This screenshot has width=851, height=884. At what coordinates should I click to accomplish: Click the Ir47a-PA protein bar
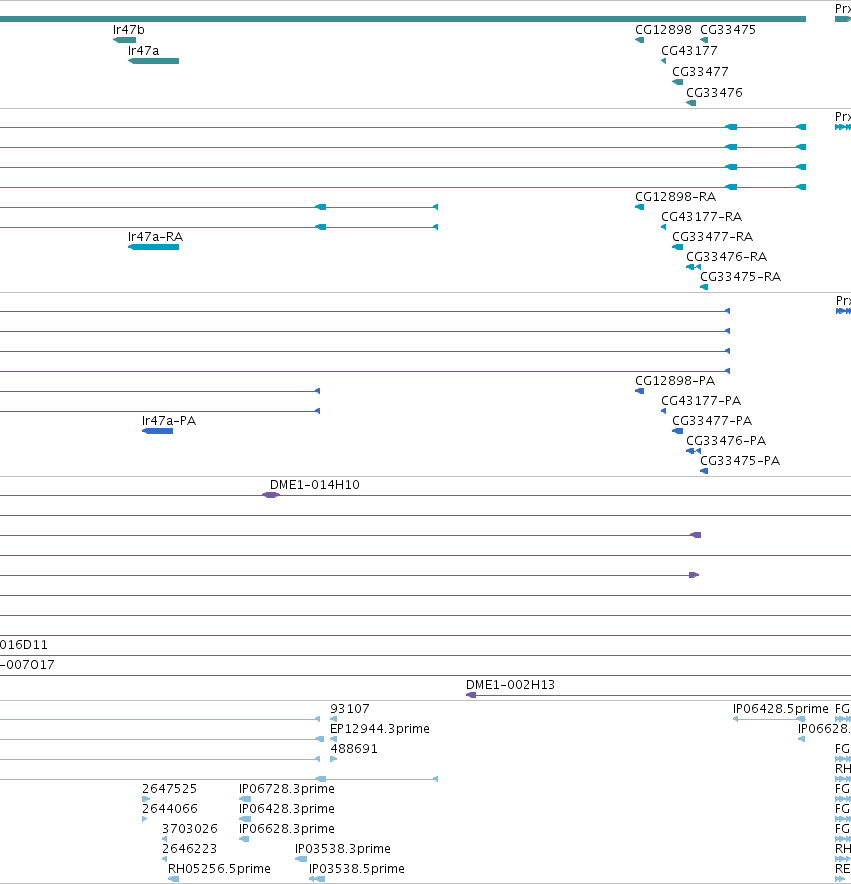[x=157, y=431]
